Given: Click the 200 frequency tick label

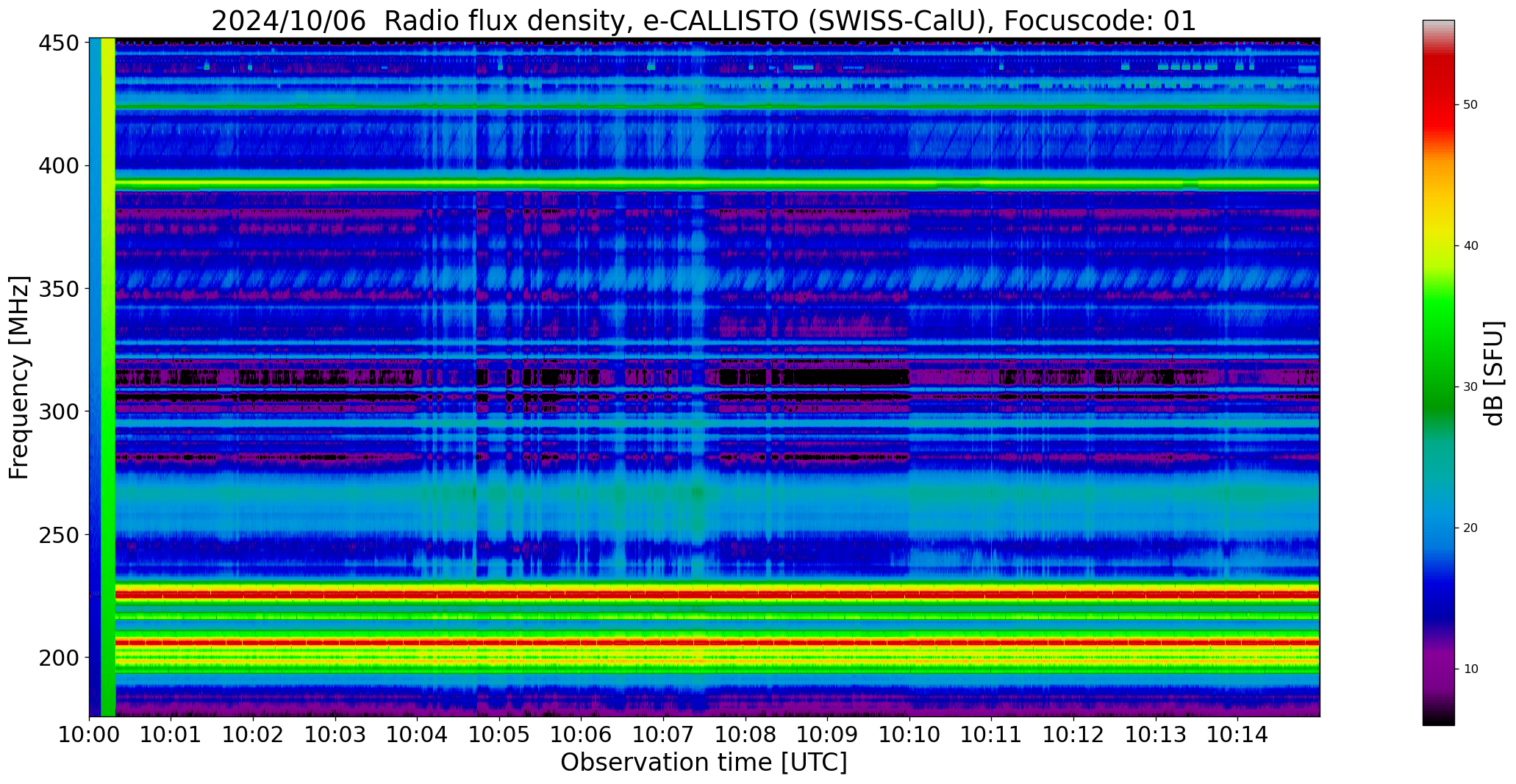Looking at the screenshot, I should 59,658.
